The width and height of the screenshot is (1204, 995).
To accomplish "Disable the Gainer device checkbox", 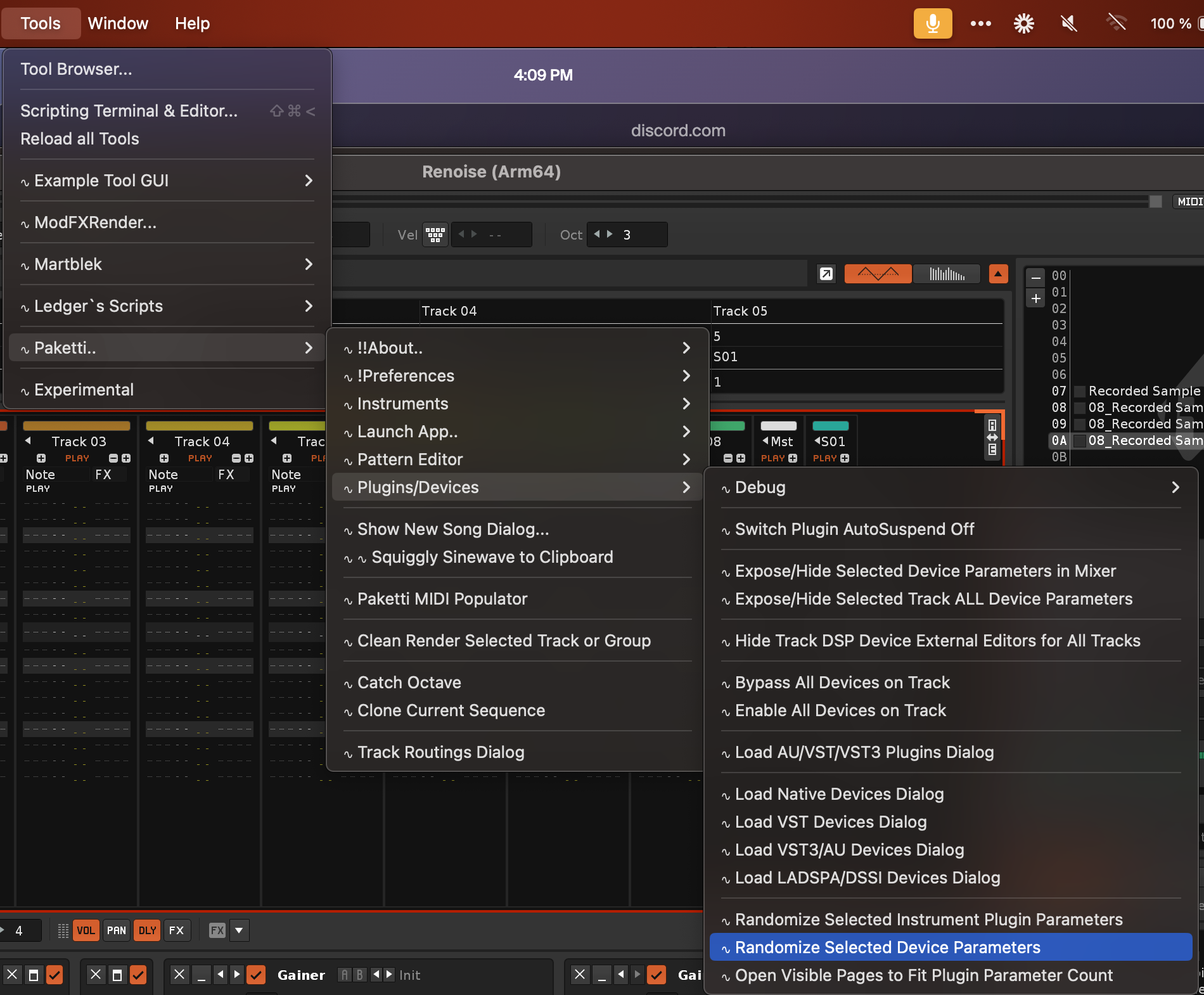I will (x=256, y=974).
